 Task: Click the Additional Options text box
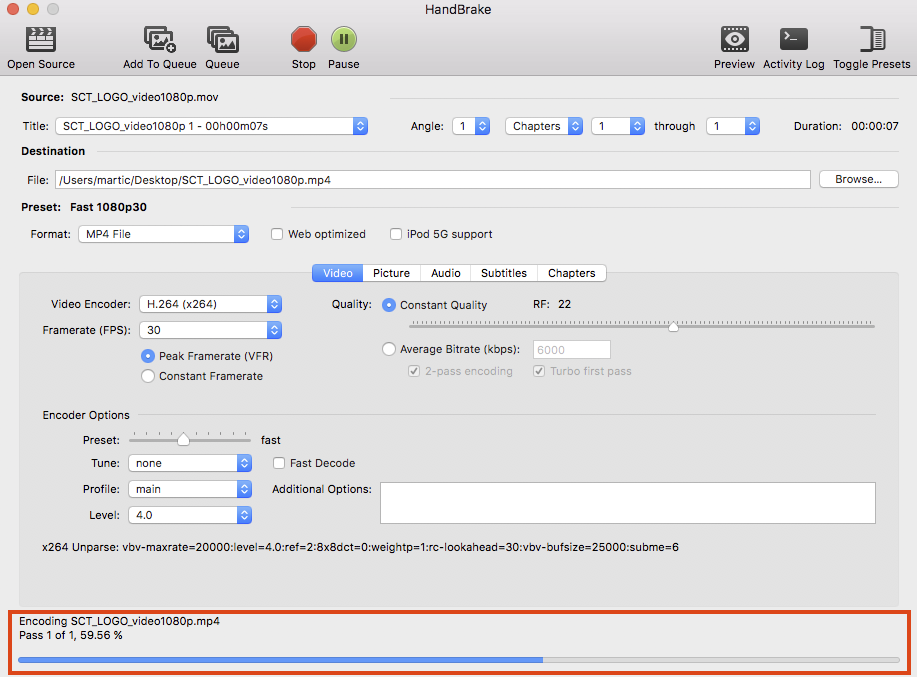628,503
